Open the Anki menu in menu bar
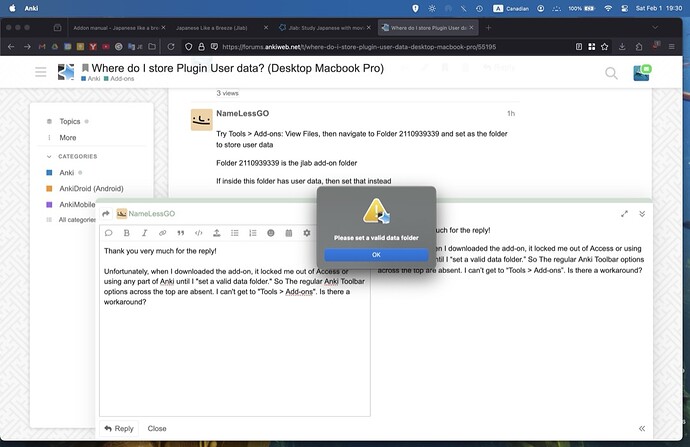690x447 pixels. pos(31,8)
